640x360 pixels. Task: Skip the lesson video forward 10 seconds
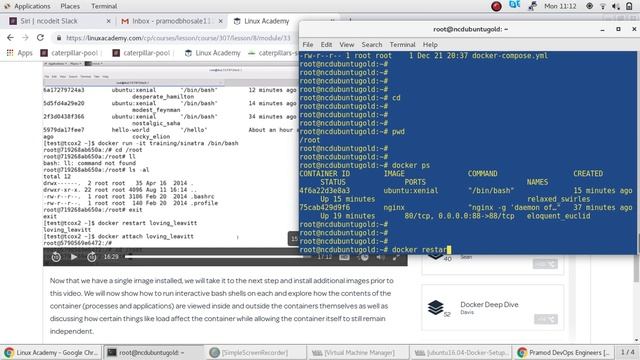[x=92, y=257]
